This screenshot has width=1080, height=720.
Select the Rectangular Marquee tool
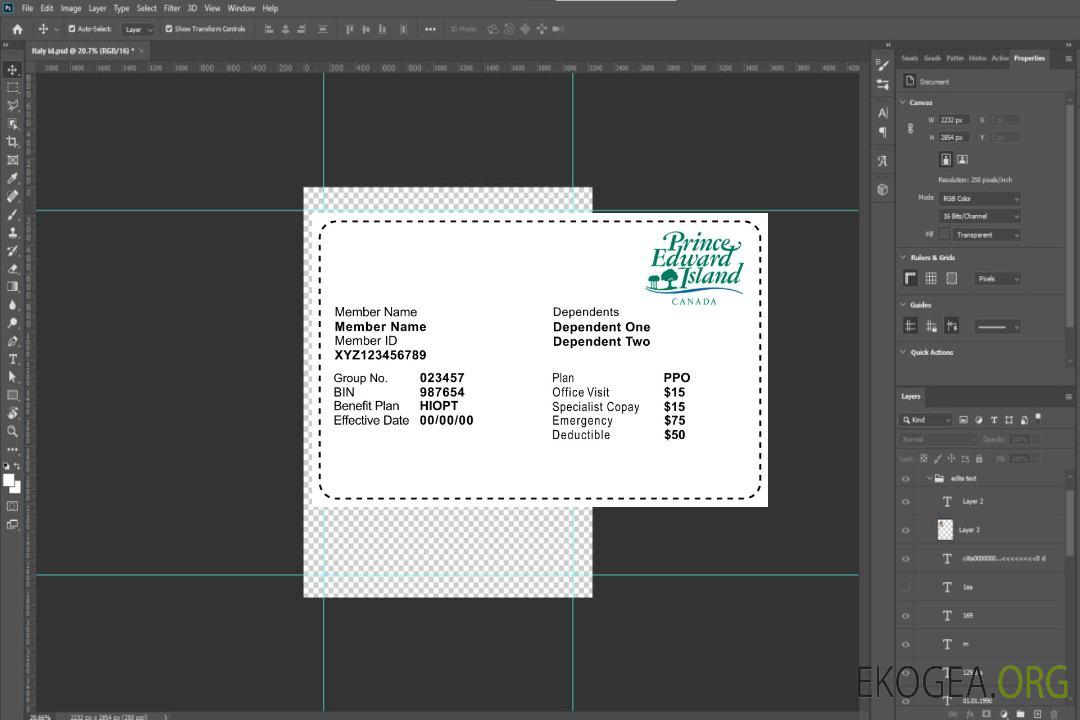click(12, 88)
